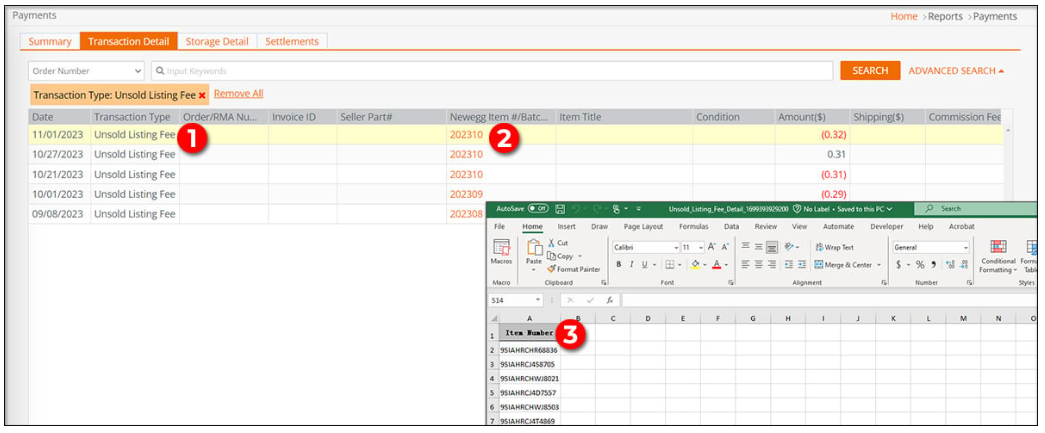1045x433 pixels.
Task: Click Wrap Text in the Alignment group
Action: (835, 247)
